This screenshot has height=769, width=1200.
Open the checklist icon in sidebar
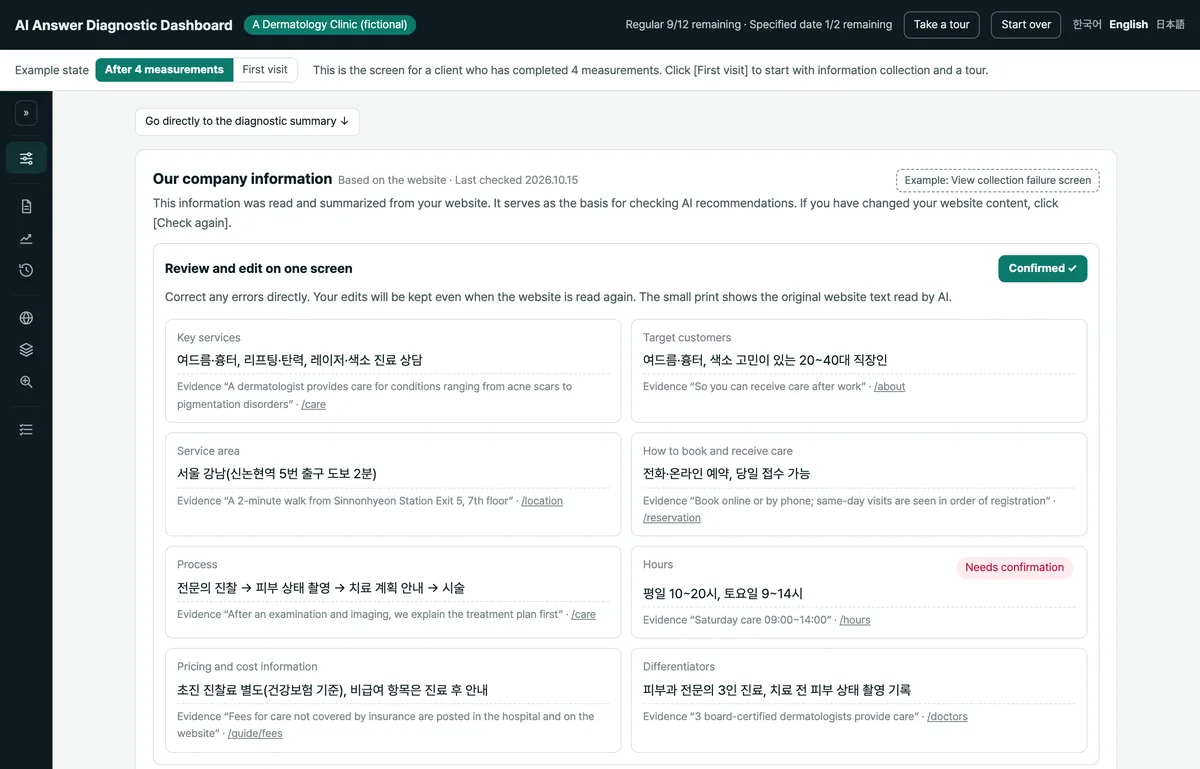point(26,429)
